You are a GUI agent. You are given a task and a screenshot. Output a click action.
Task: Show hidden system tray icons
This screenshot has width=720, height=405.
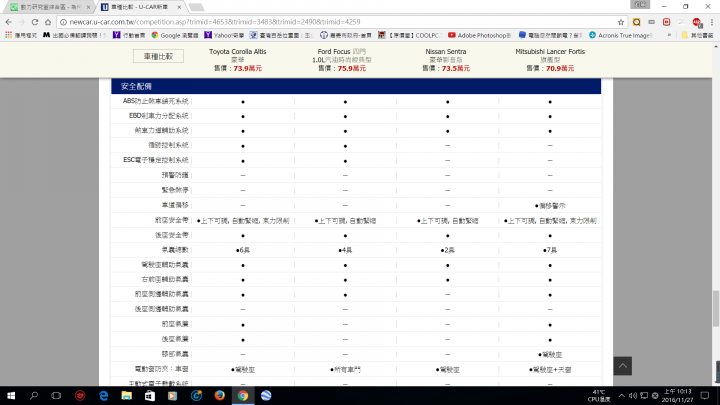click(x=621, y=395)
